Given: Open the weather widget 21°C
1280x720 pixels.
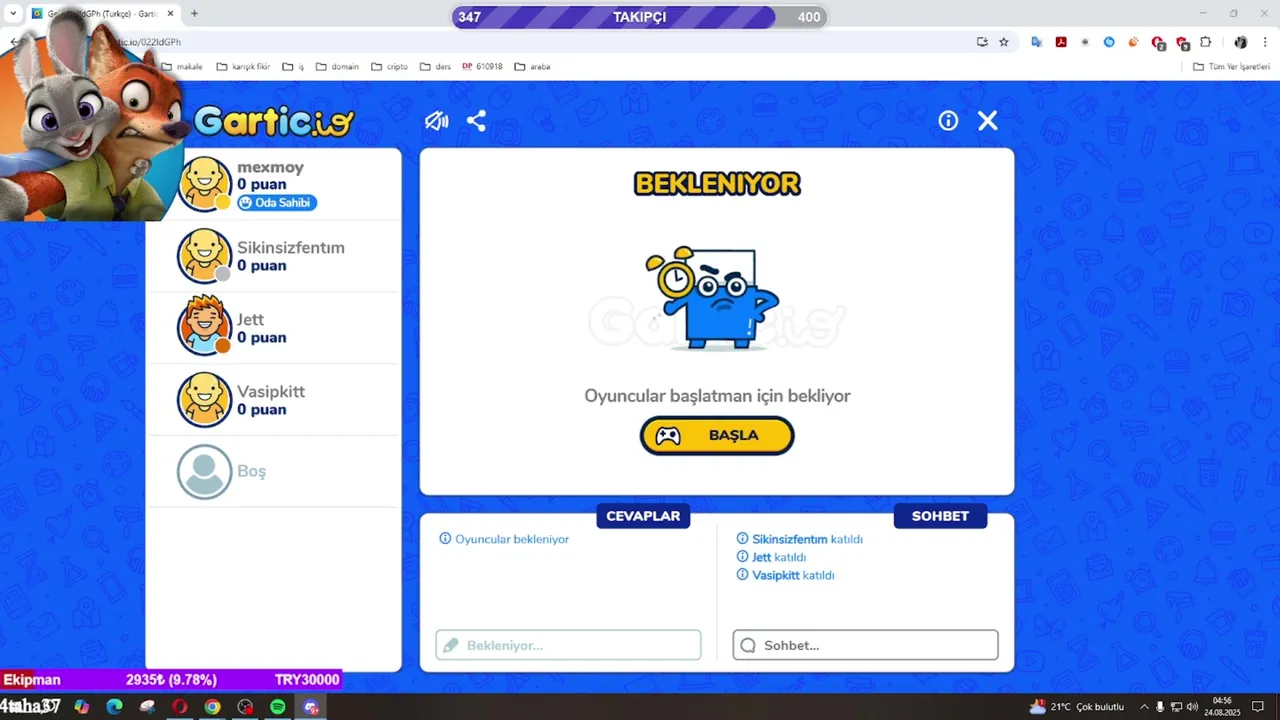Looking at the screenshot, I should point(1077,707).
